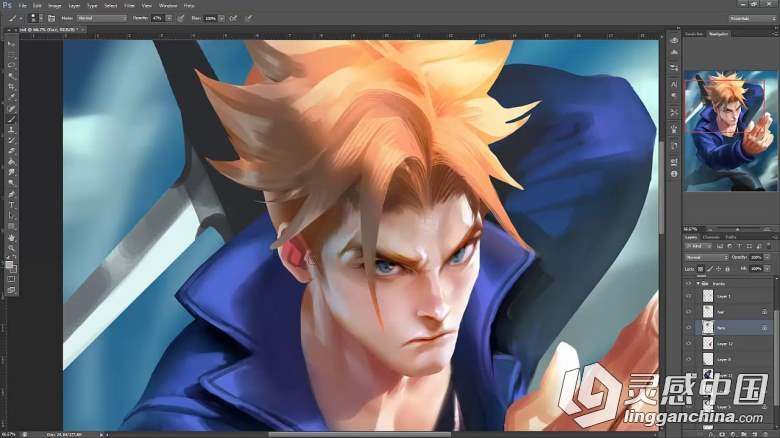This screenshot has height=438, width=780.
Task: Select the Brush tool in toolbox
Action: click(11, 119)
